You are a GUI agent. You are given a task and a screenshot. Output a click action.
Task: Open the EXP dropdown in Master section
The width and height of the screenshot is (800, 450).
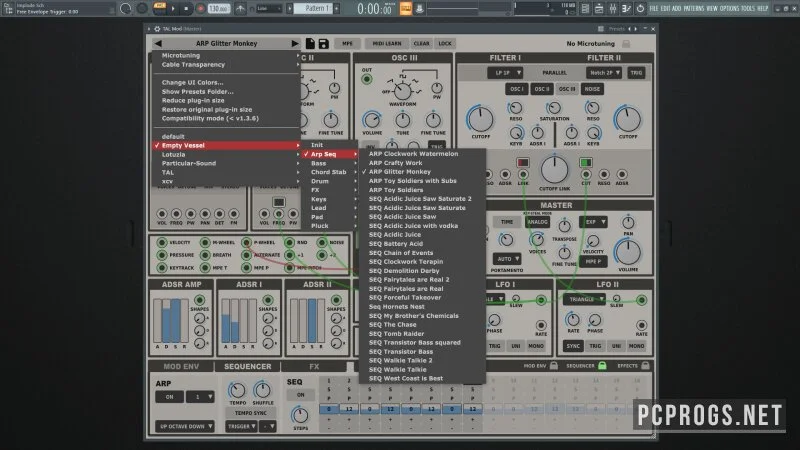click(593, 222)
